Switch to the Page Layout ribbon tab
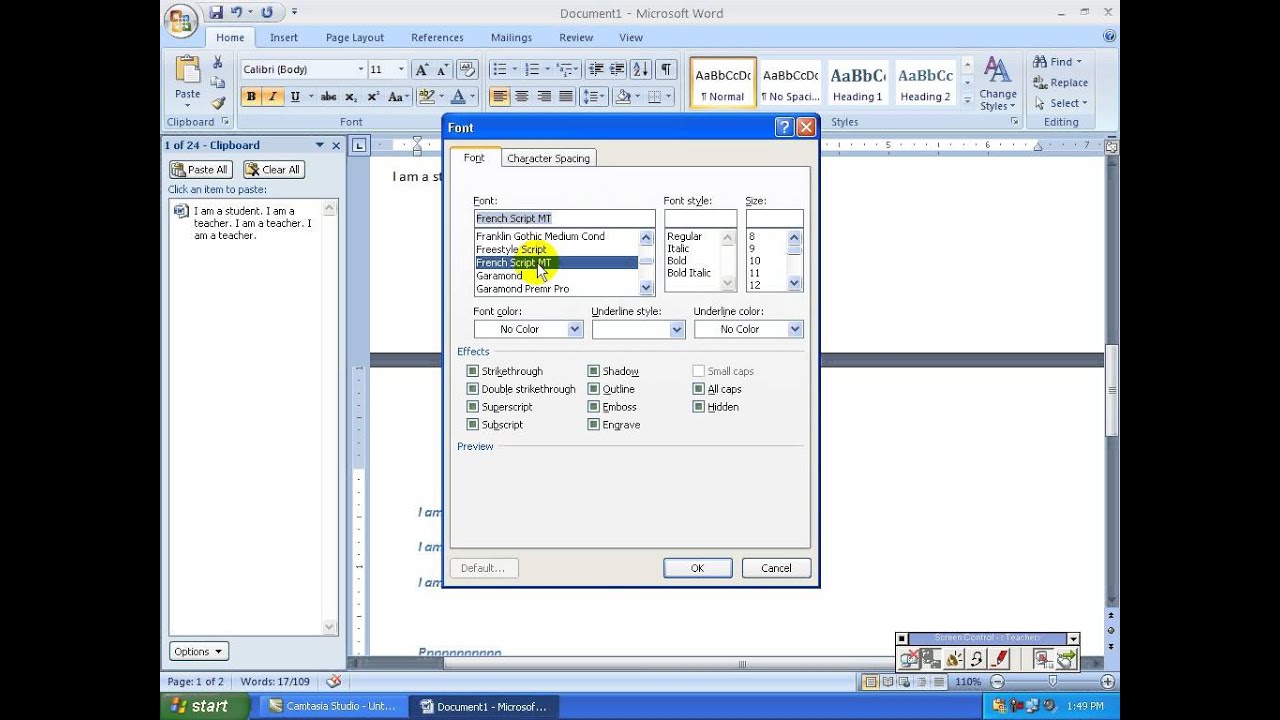The width and height of the screenshot is (1280, 720). click(355, 37)
